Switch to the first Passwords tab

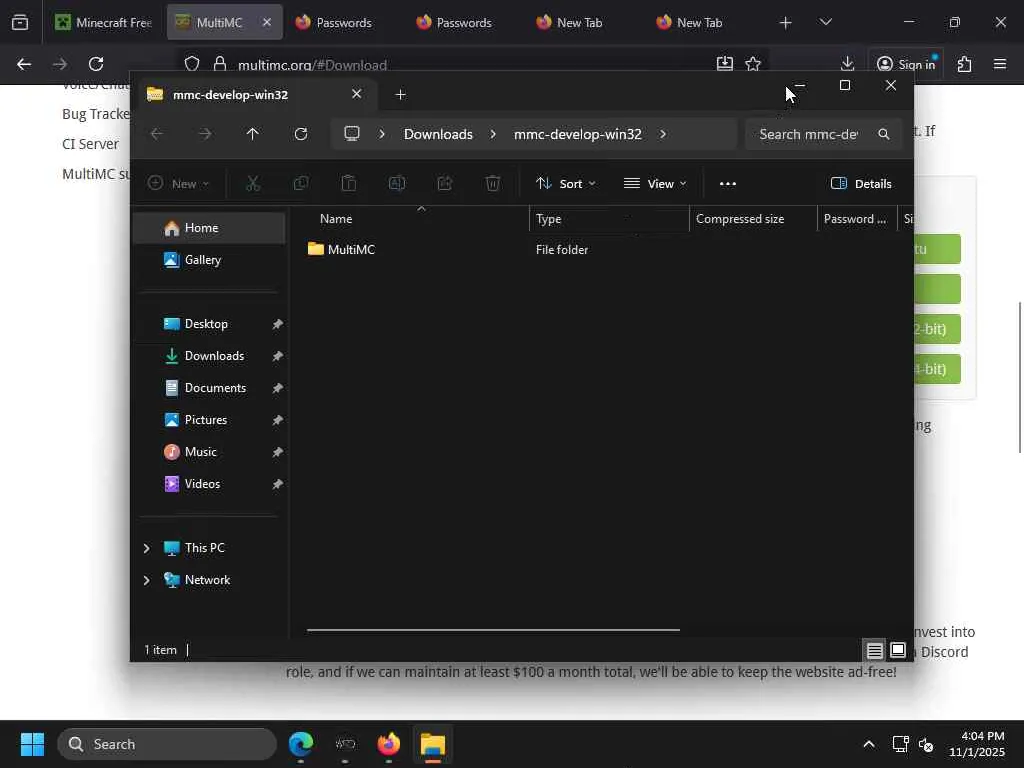(x=334, y=23)
